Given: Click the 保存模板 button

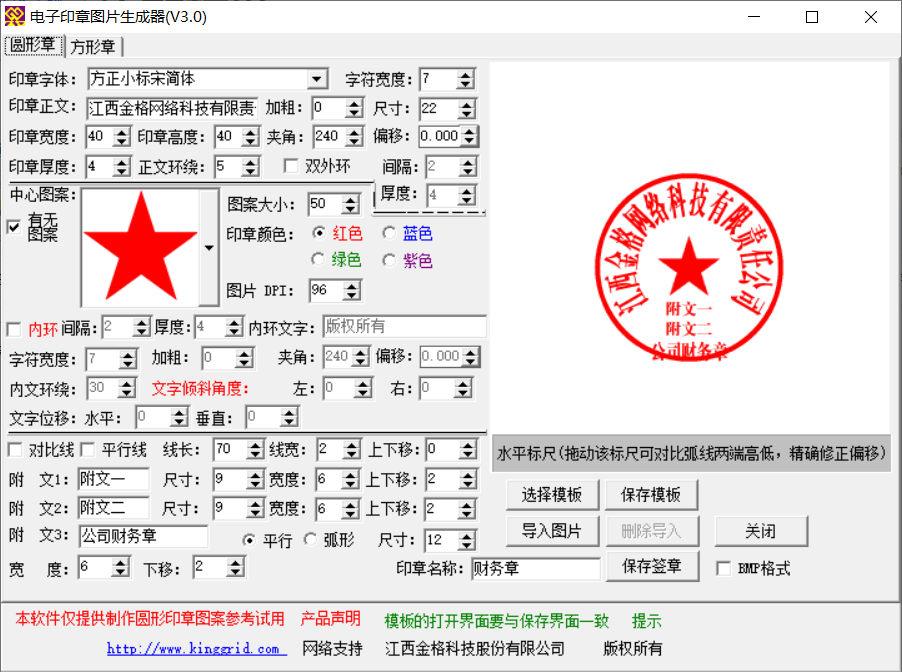Looking at the screenshot, I should coord(651,495).
